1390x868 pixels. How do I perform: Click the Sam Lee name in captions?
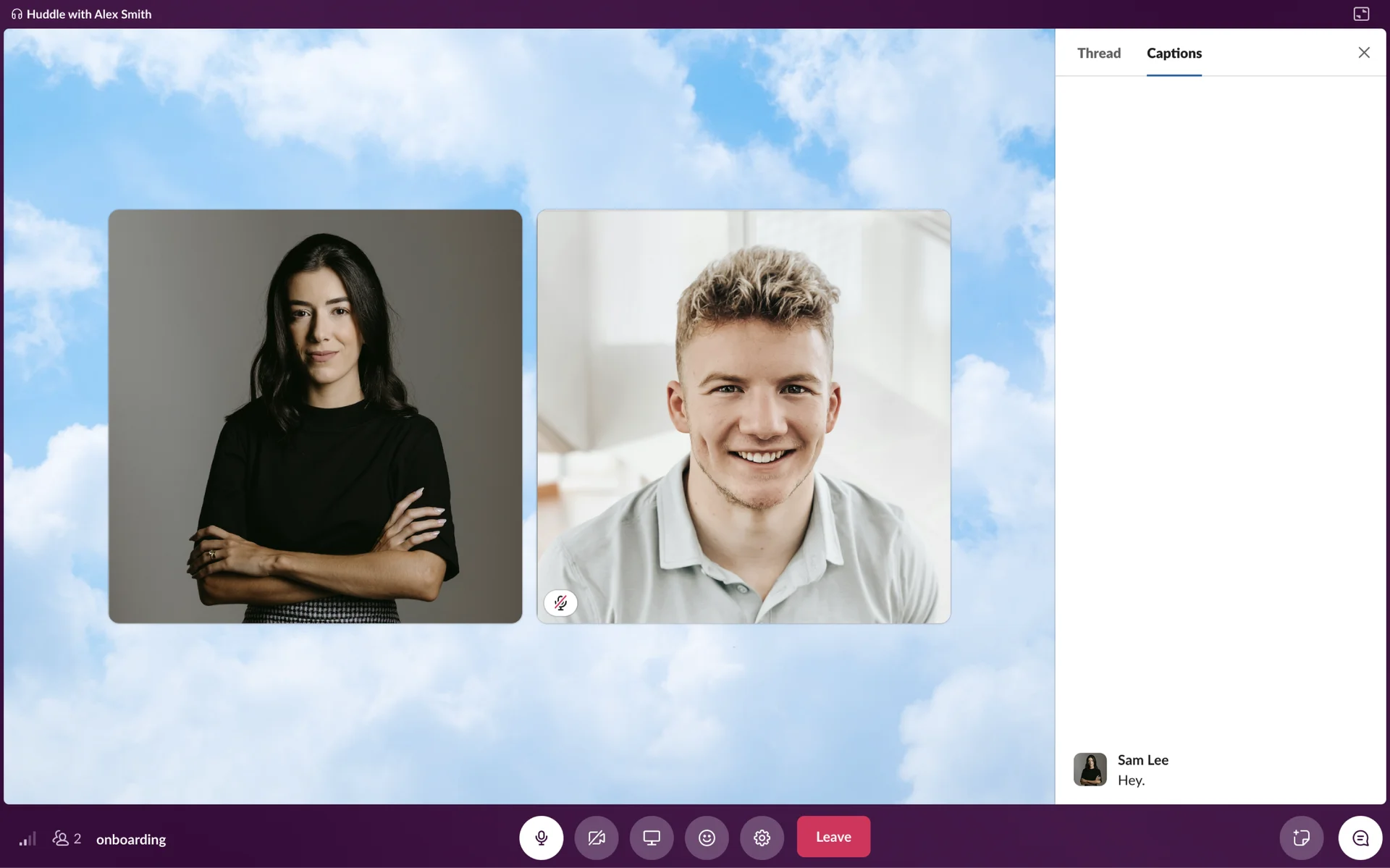click(x=1142, y=759)
